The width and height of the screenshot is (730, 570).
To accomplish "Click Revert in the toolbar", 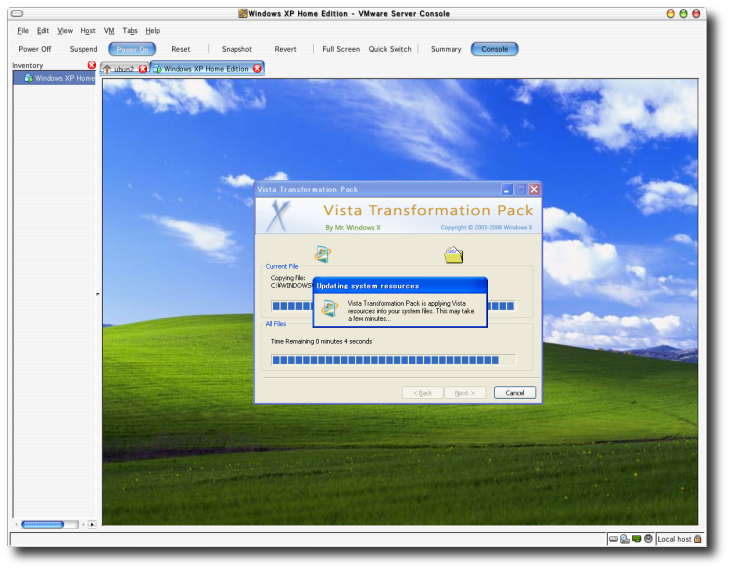I will pos(285,49).
